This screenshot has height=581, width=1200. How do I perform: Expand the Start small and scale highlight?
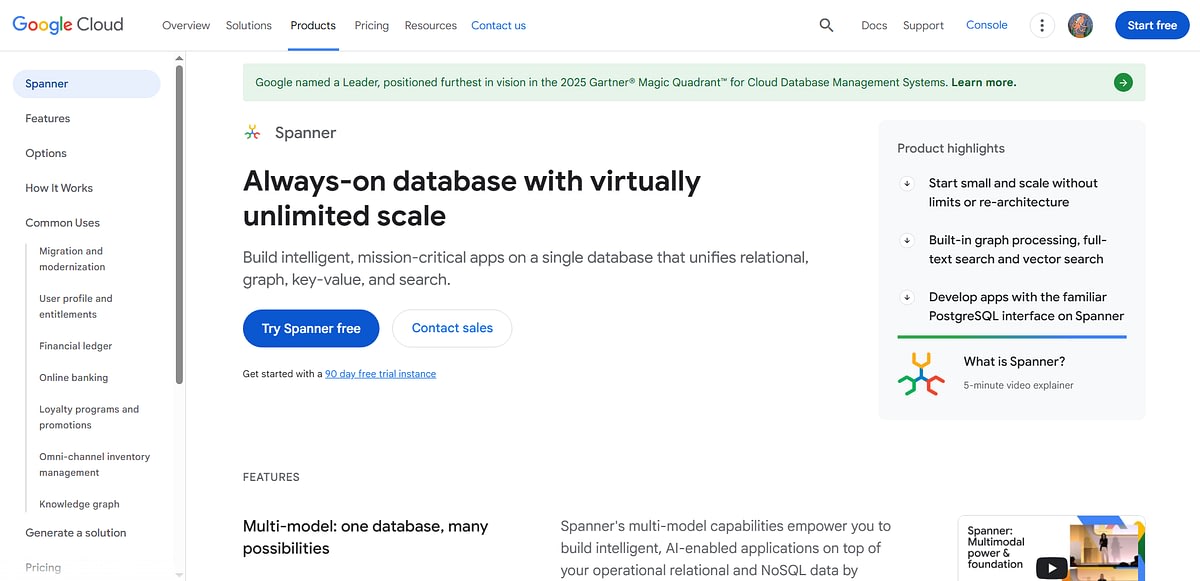tap(907, 184)
